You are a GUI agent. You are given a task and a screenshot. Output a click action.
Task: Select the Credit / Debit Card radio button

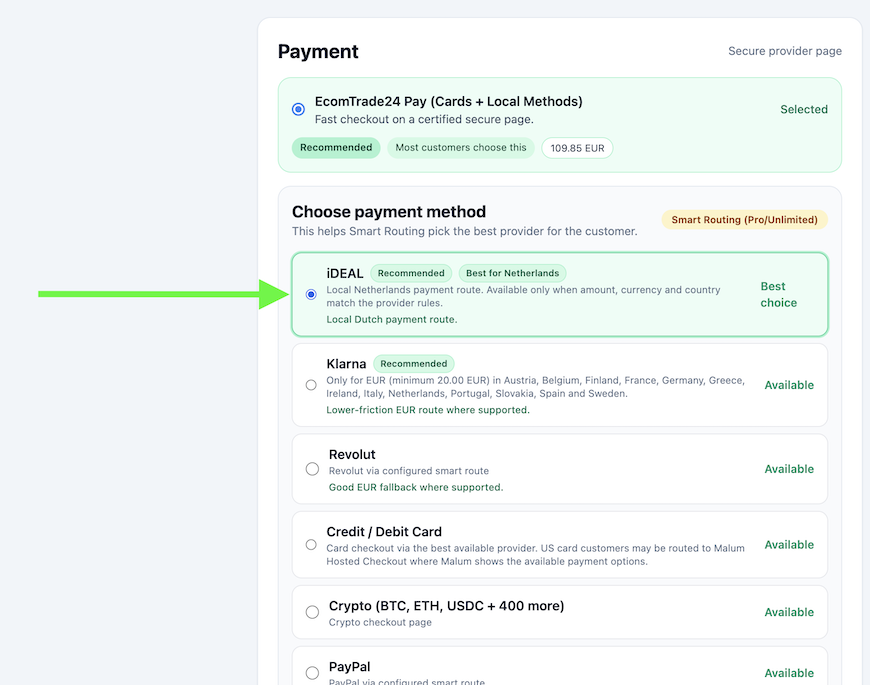pos(311,545)
